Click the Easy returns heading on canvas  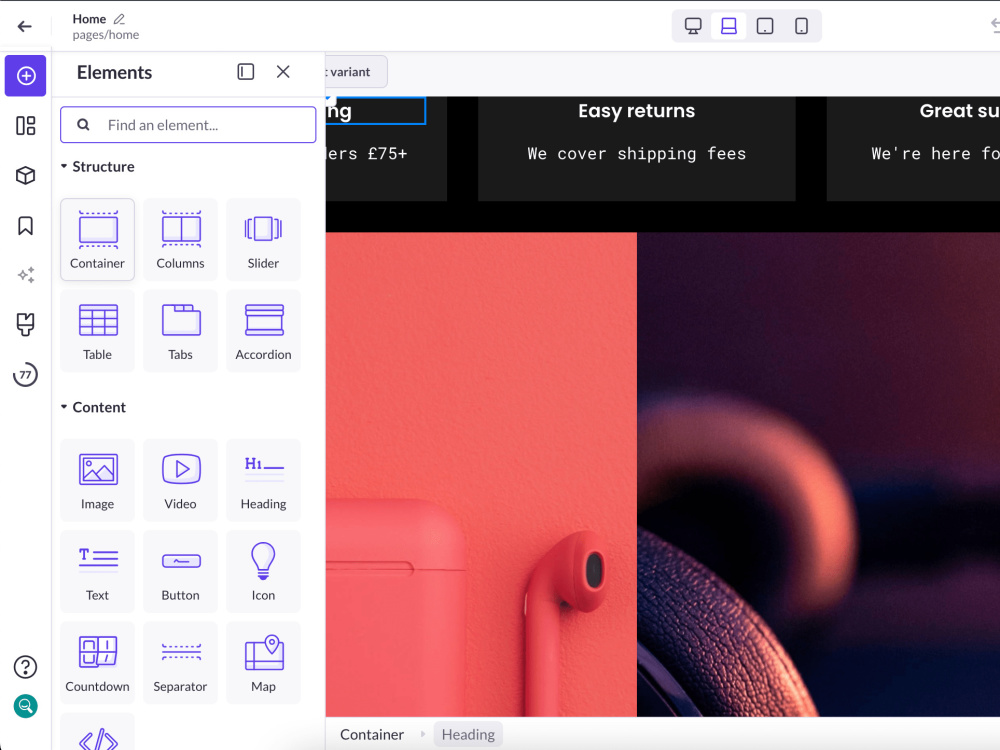[x=636, y=111]
